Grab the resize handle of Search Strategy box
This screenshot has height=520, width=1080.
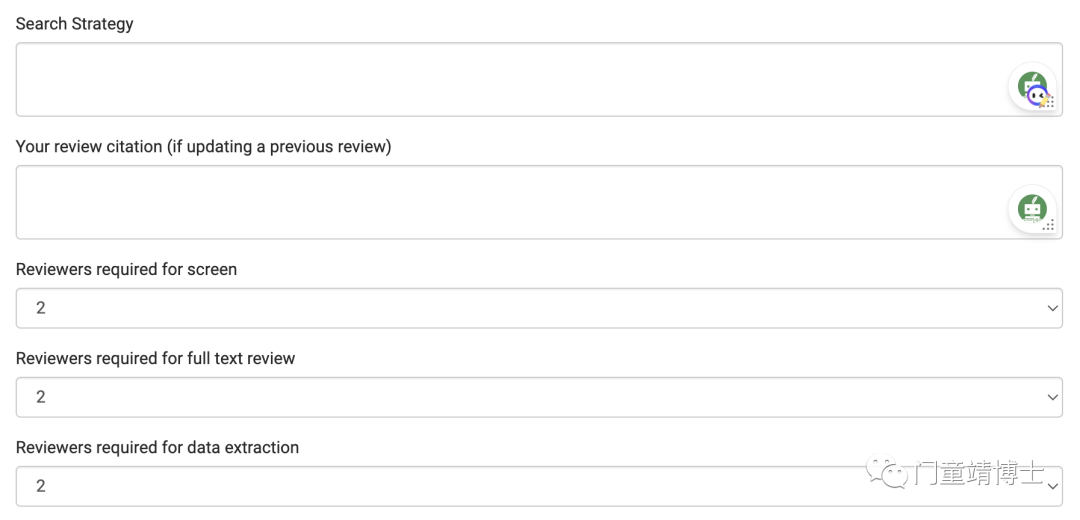tap(1050, 103)
